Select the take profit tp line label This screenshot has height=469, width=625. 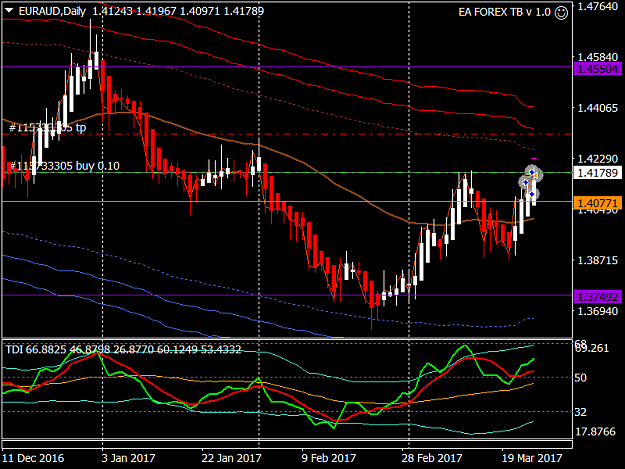47,128
